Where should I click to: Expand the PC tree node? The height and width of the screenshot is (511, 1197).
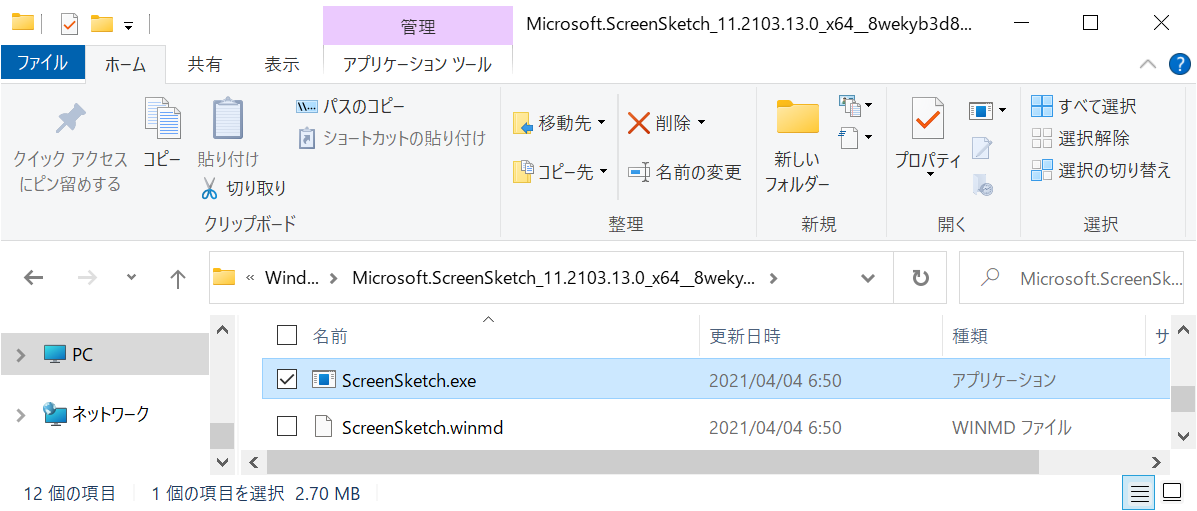(21, 354)
